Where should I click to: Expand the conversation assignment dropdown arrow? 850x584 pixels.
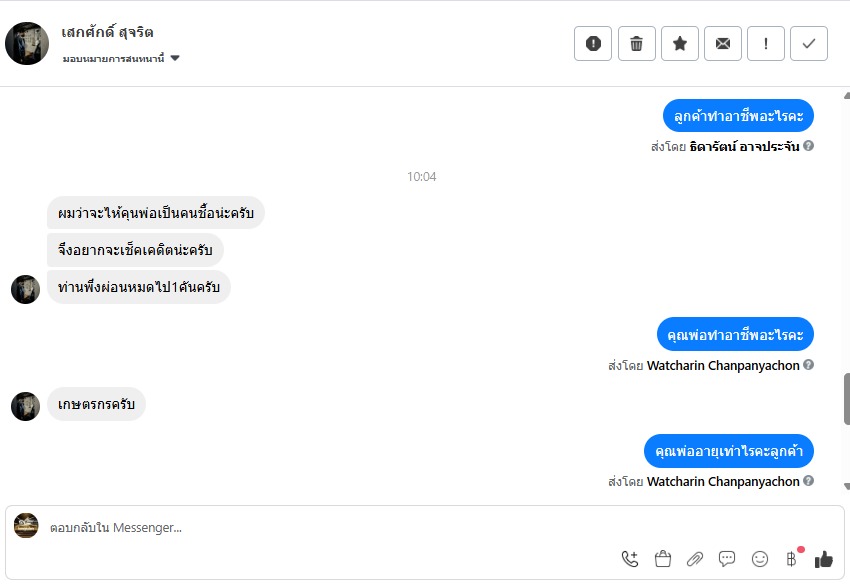[175, 58]
